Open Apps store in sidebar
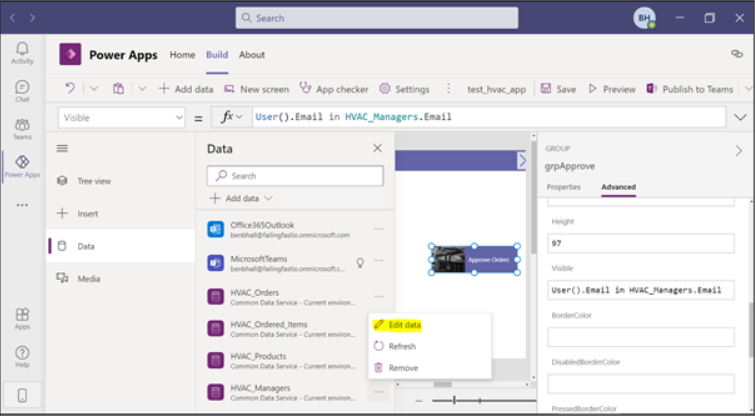 pos(22,319)
